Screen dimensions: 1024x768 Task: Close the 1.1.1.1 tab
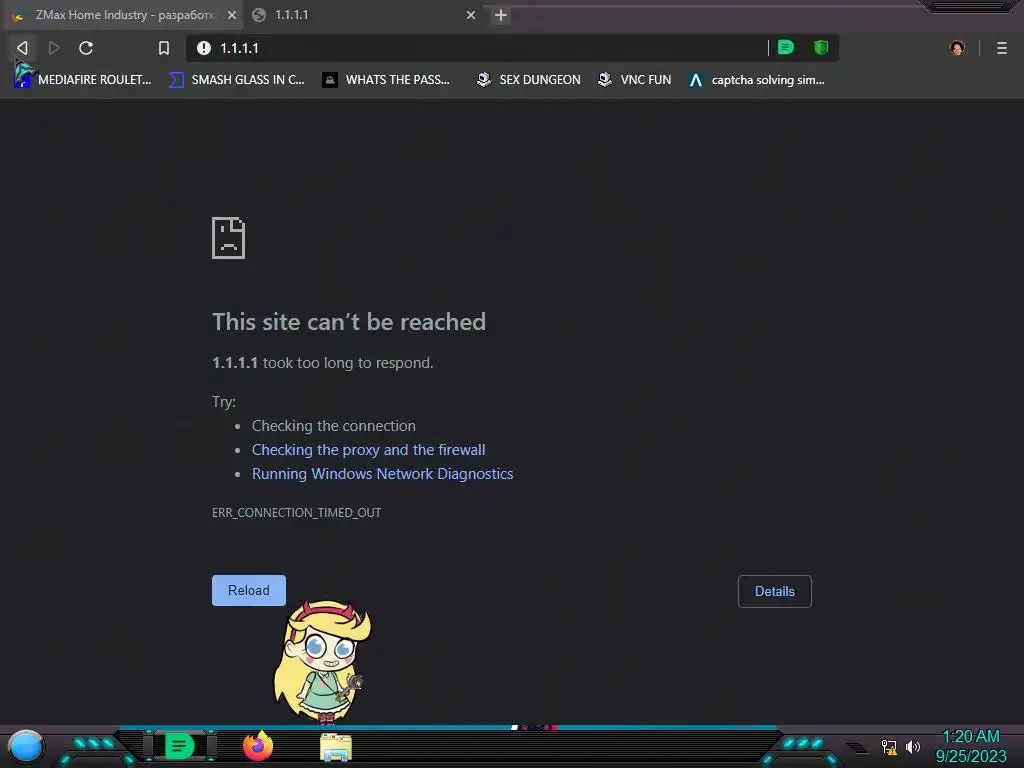point(471,15)
